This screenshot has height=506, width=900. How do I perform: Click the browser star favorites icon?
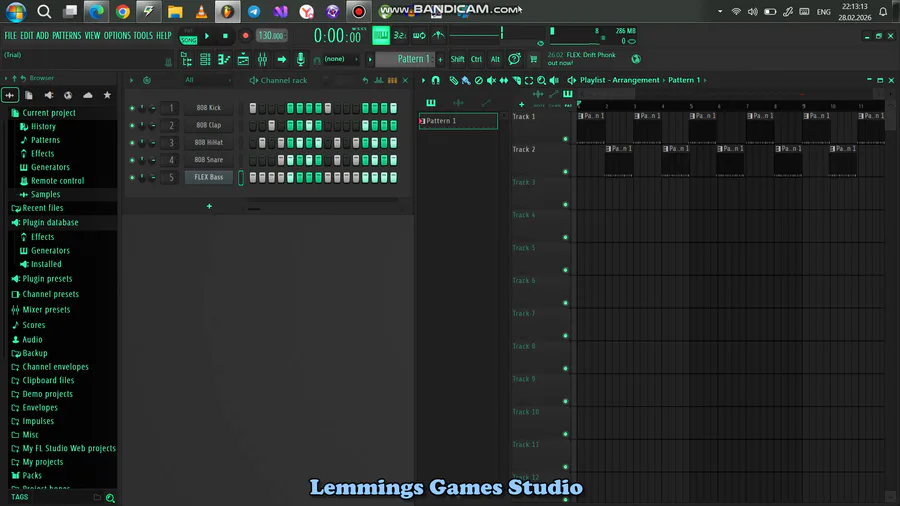[x=107, y=95]
